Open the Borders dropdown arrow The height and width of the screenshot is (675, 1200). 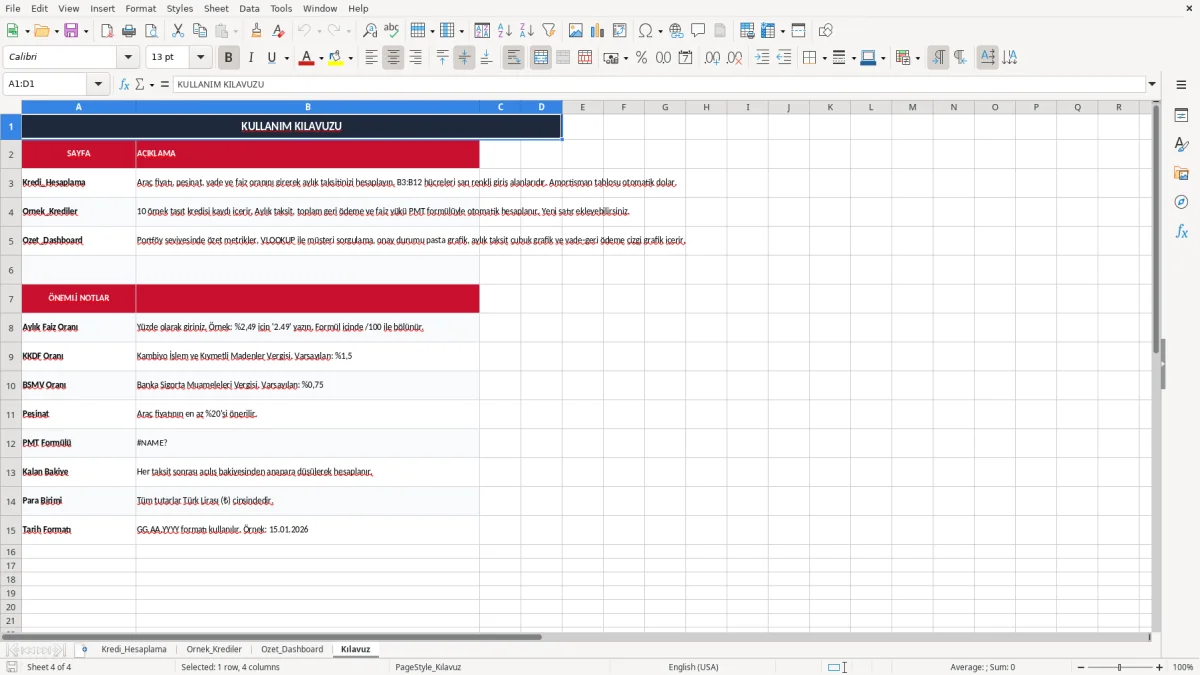click(x=823, y=58)
